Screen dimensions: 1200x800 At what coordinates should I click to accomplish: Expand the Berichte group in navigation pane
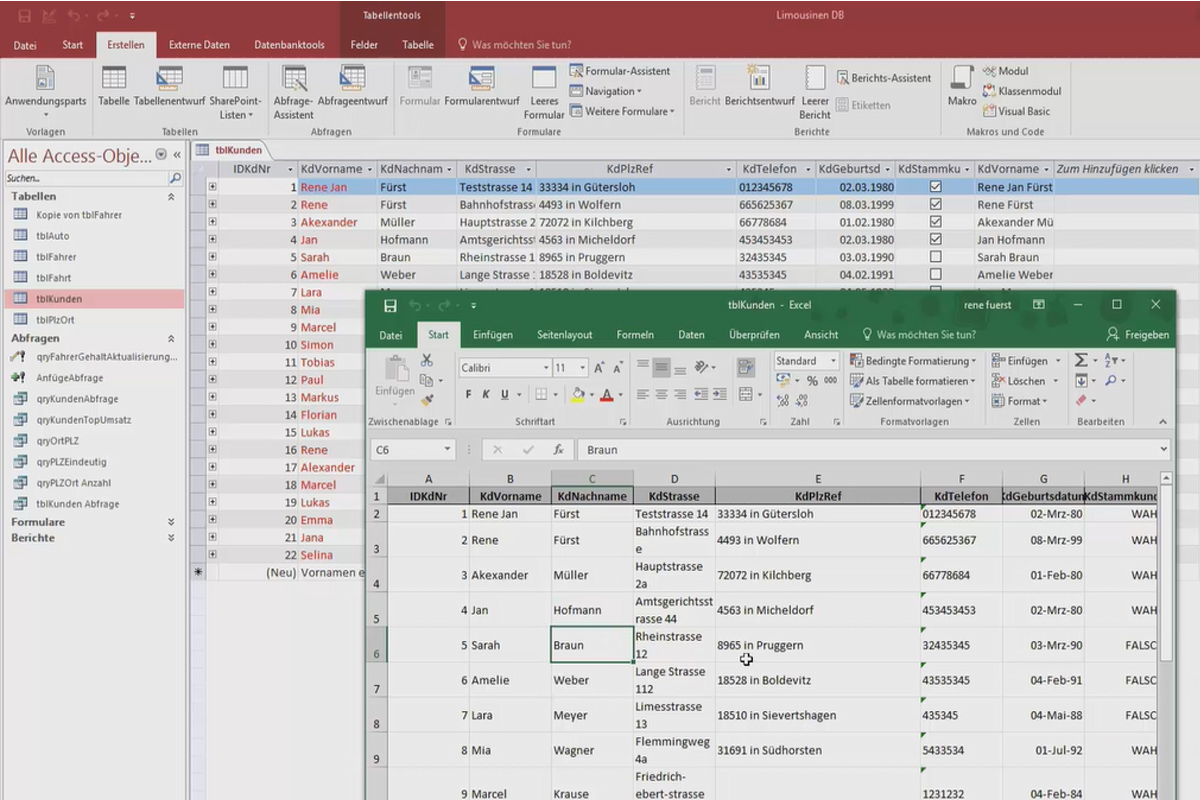coord(170,538)
